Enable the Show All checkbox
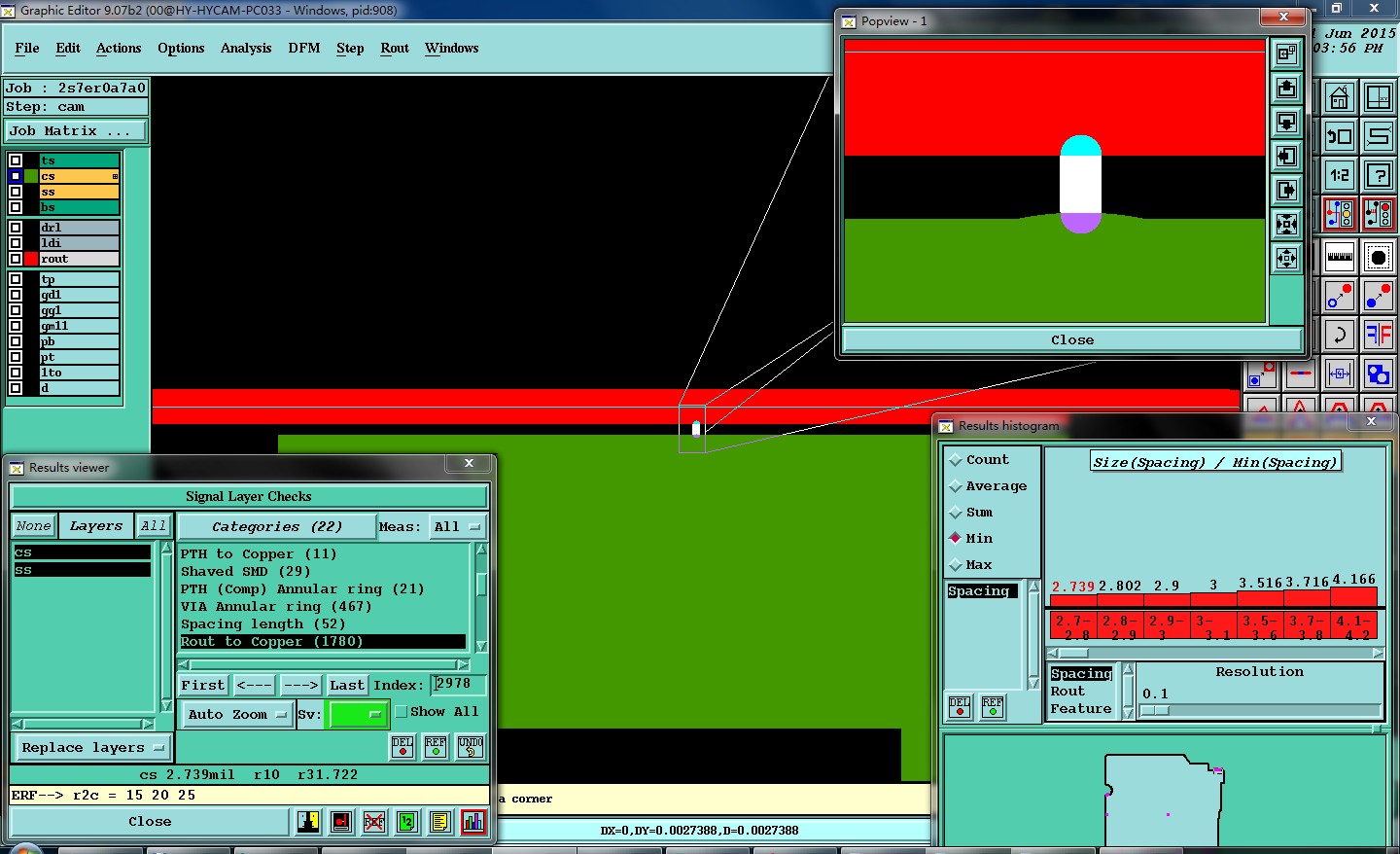This screenshot has height=854, width=1400. [401, 712]
